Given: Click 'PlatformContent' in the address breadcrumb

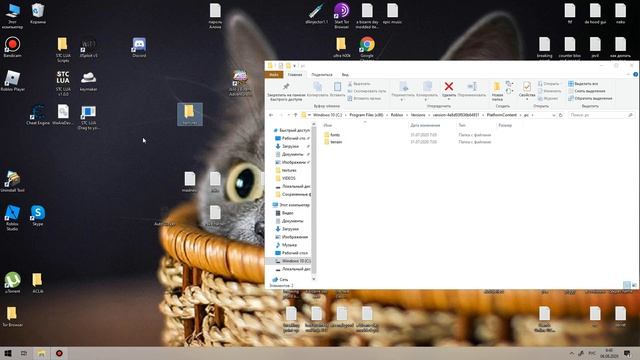Looking at the screenshot, I should pos(502,115).
